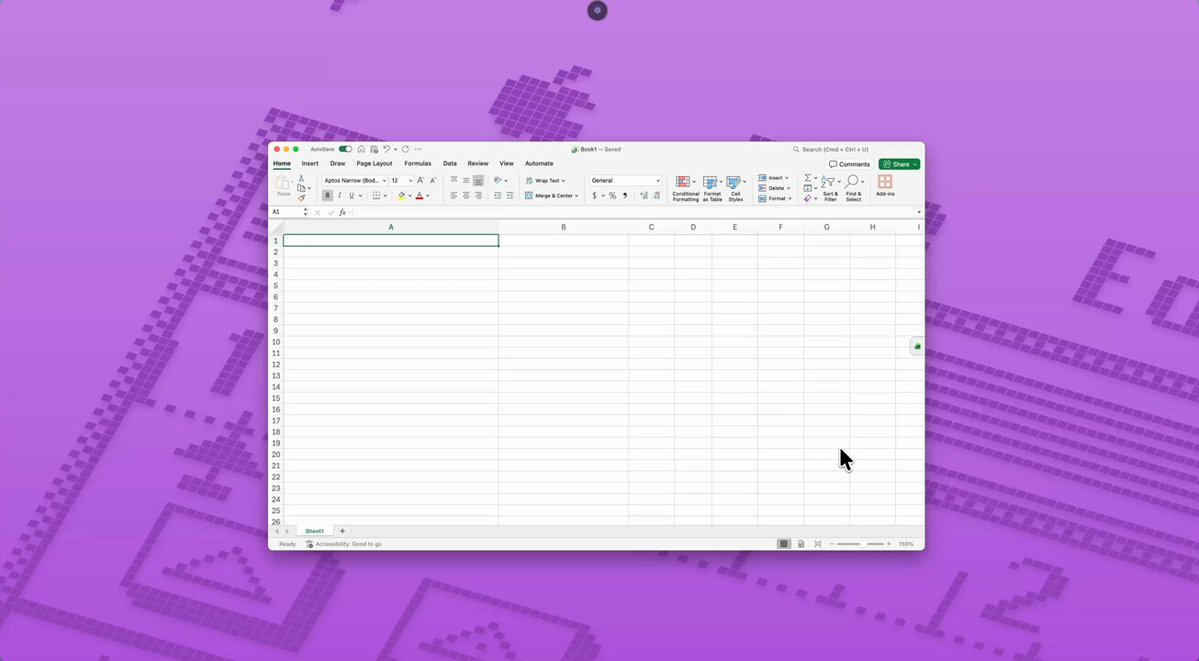This screenshot has width=1199, height=661.
Task: Click the Search field in title bar
Action: pyautogui.click(x=850, y=149)
